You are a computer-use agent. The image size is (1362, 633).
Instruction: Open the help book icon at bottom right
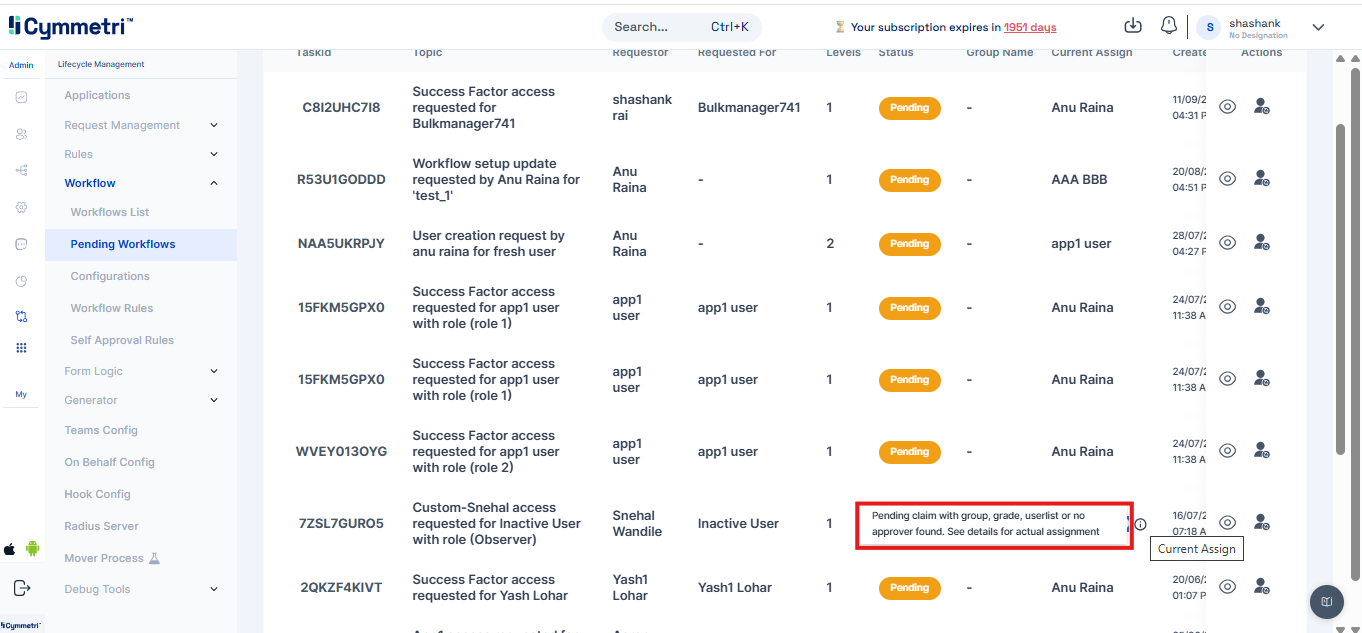pos(1327,602)
